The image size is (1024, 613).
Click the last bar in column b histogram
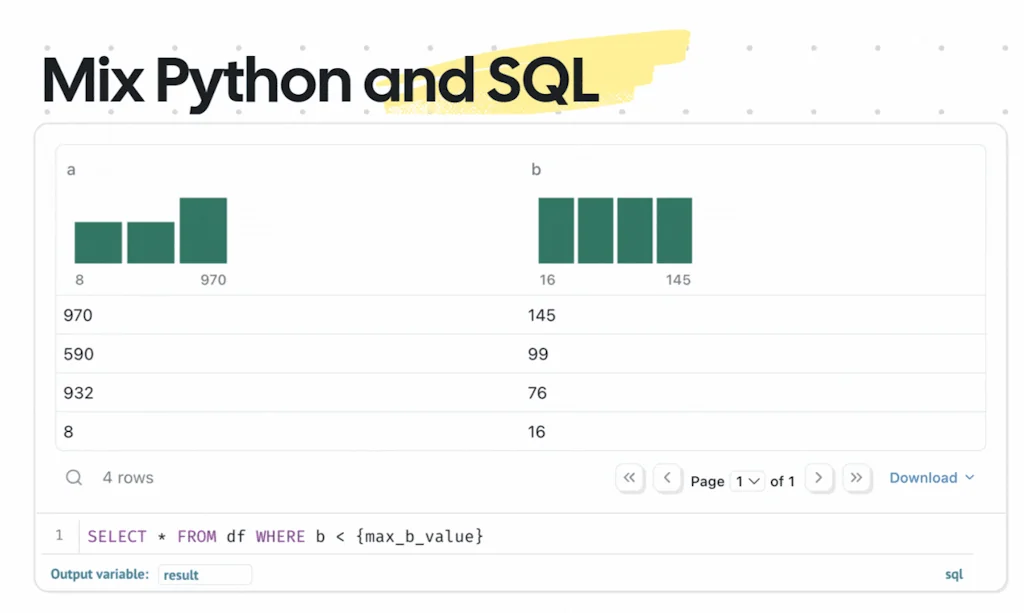(x=674, y=231)
